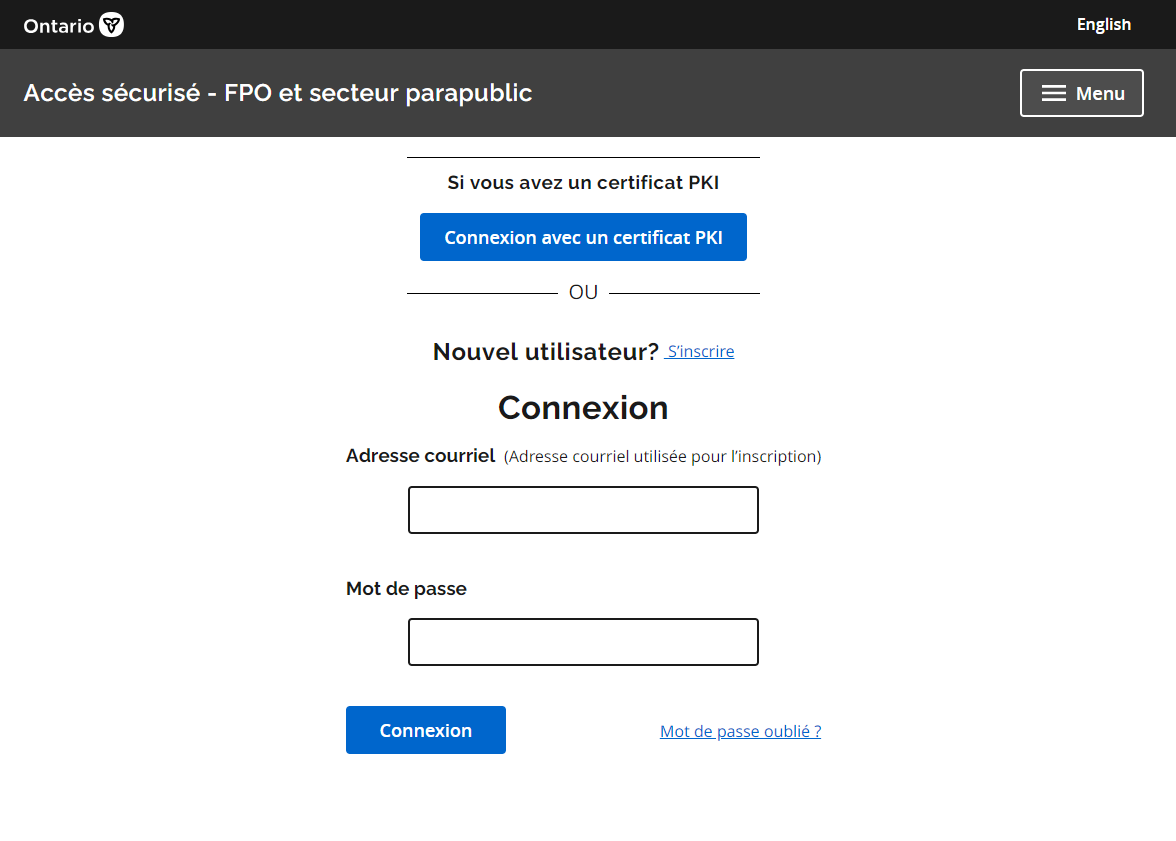The height and width of the screenshot is (841, 1176).
Task: Click the Ontario wordmark text
Action: pyautogui.click(x=59, y=26)
